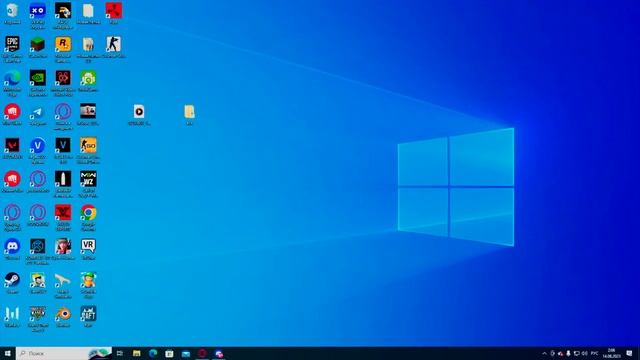Open the blank text document desktop file
The image size is (640, 360).
88,11
